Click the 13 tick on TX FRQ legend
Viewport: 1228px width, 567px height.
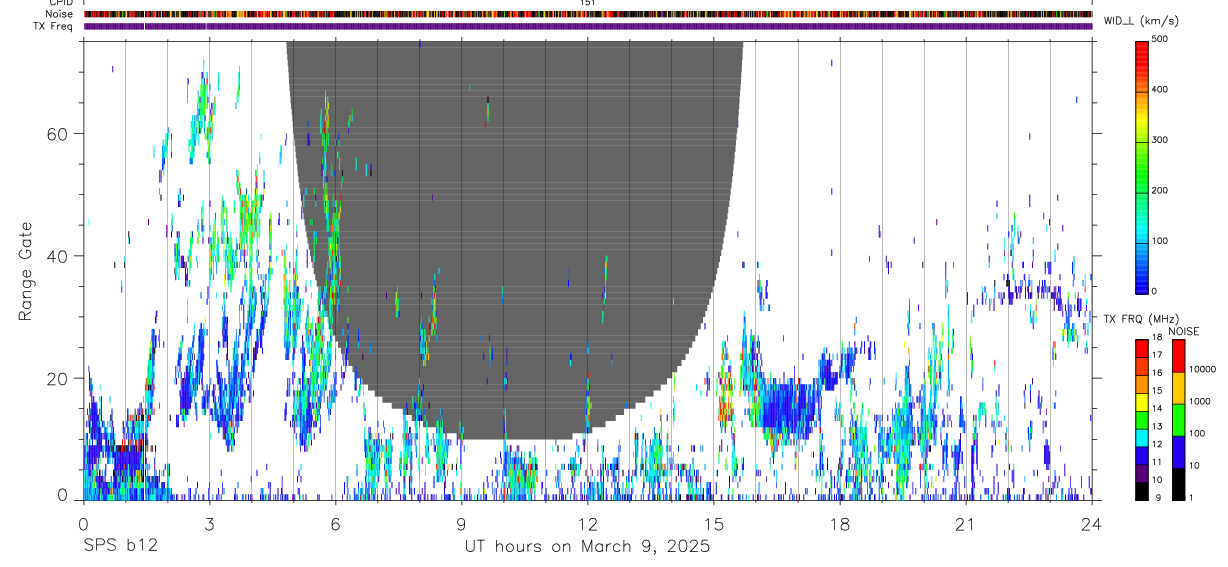tap(1157, 426)
